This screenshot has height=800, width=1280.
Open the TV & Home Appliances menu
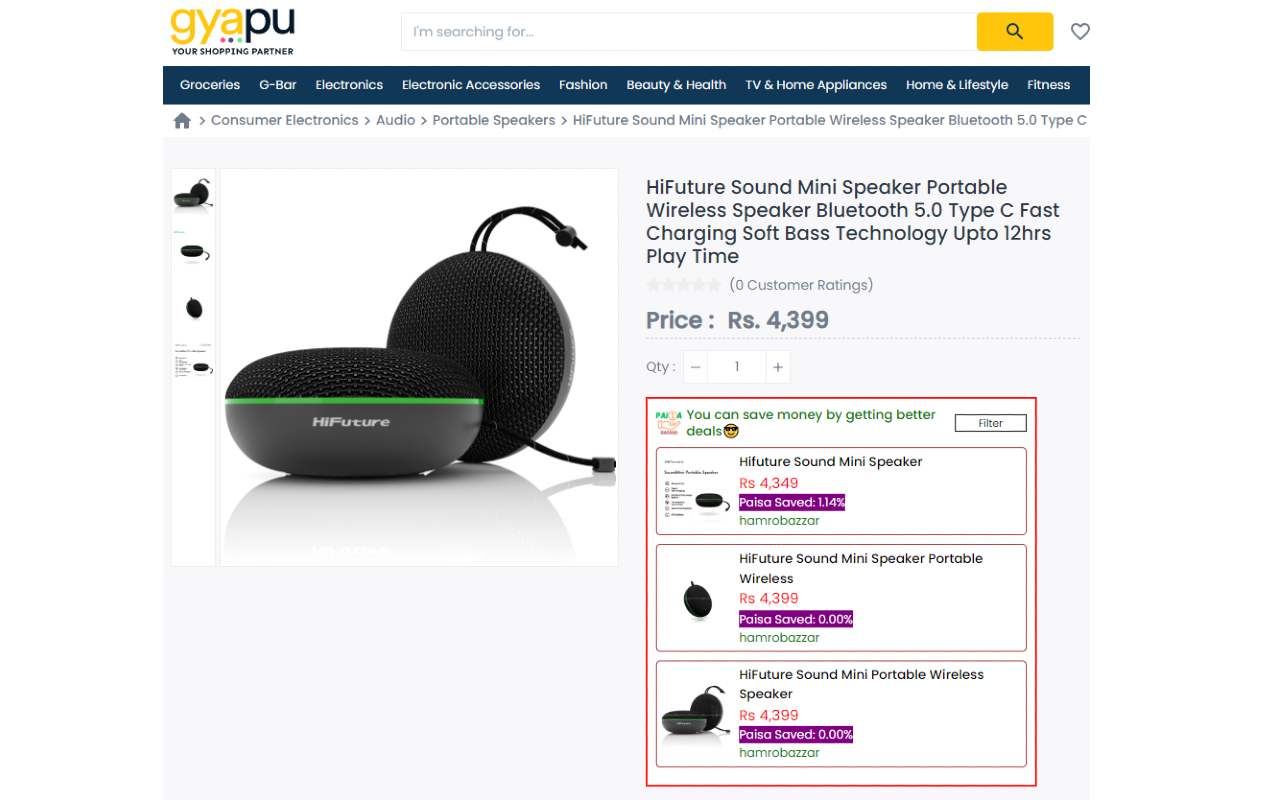pos(816,85)
